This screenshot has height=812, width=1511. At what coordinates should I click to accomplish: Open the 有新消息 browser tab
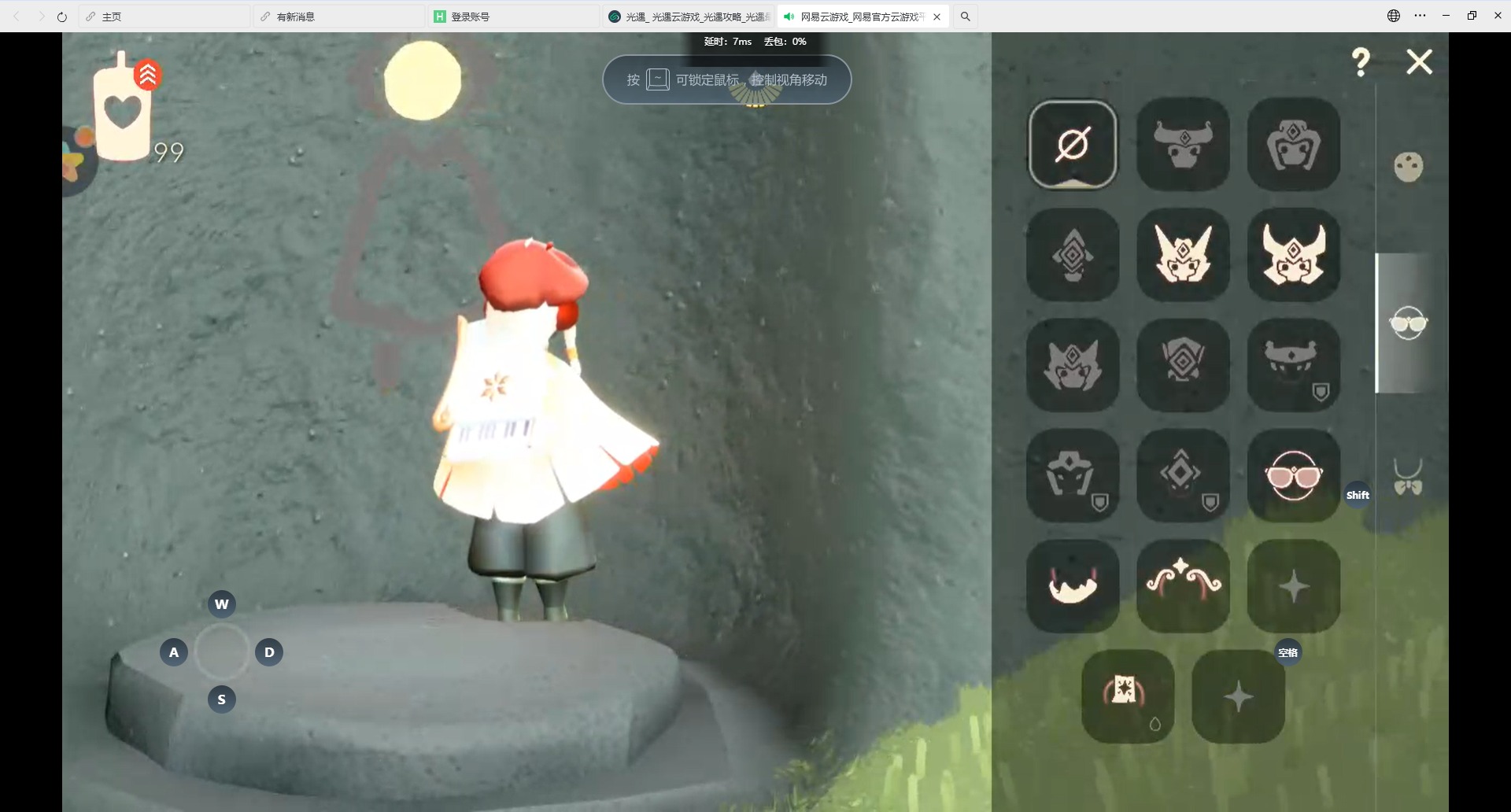coord(339,17)
